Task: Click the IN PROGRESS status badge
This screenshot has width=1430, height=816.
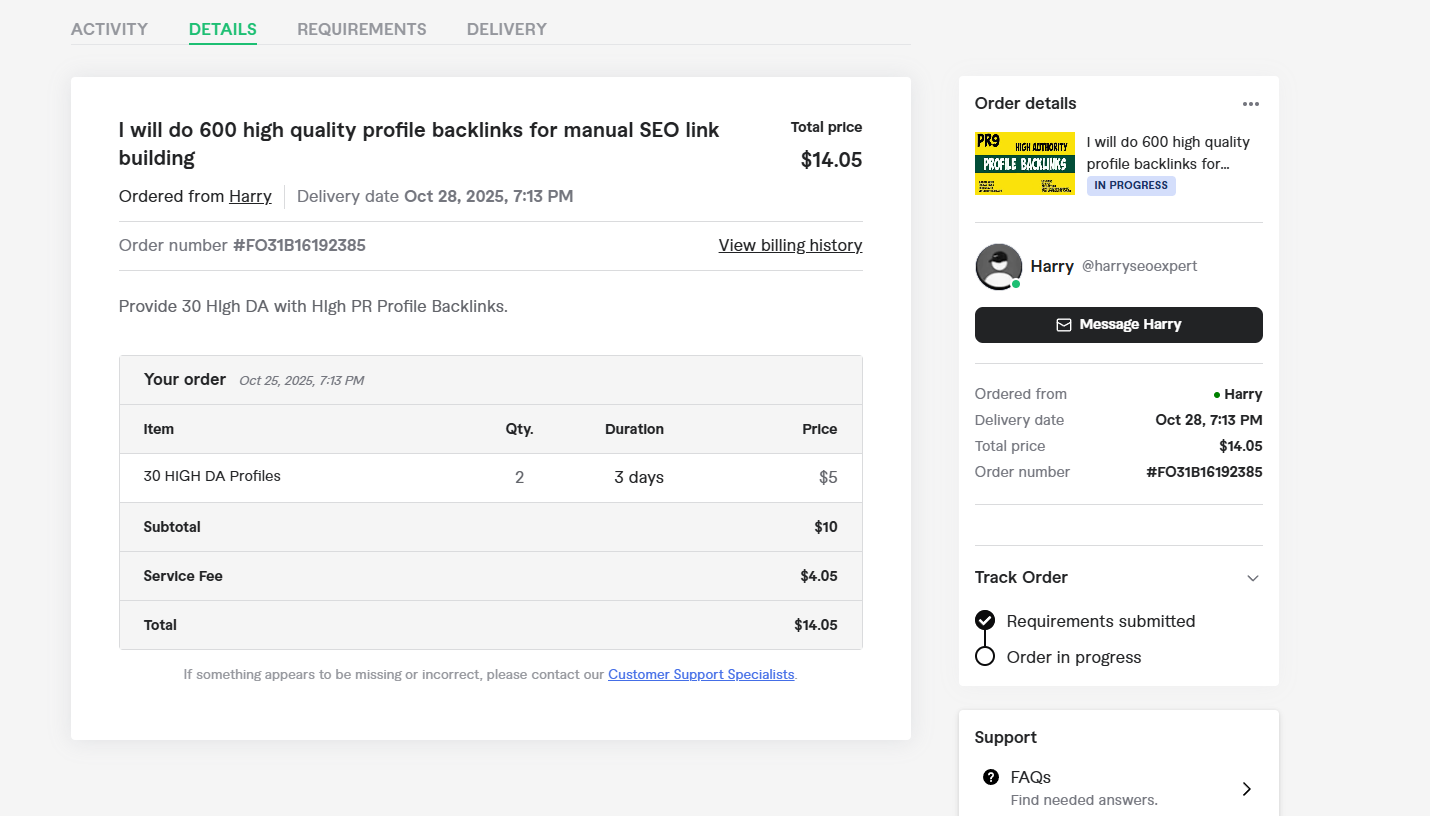Action: click(x=1131, y=186)
